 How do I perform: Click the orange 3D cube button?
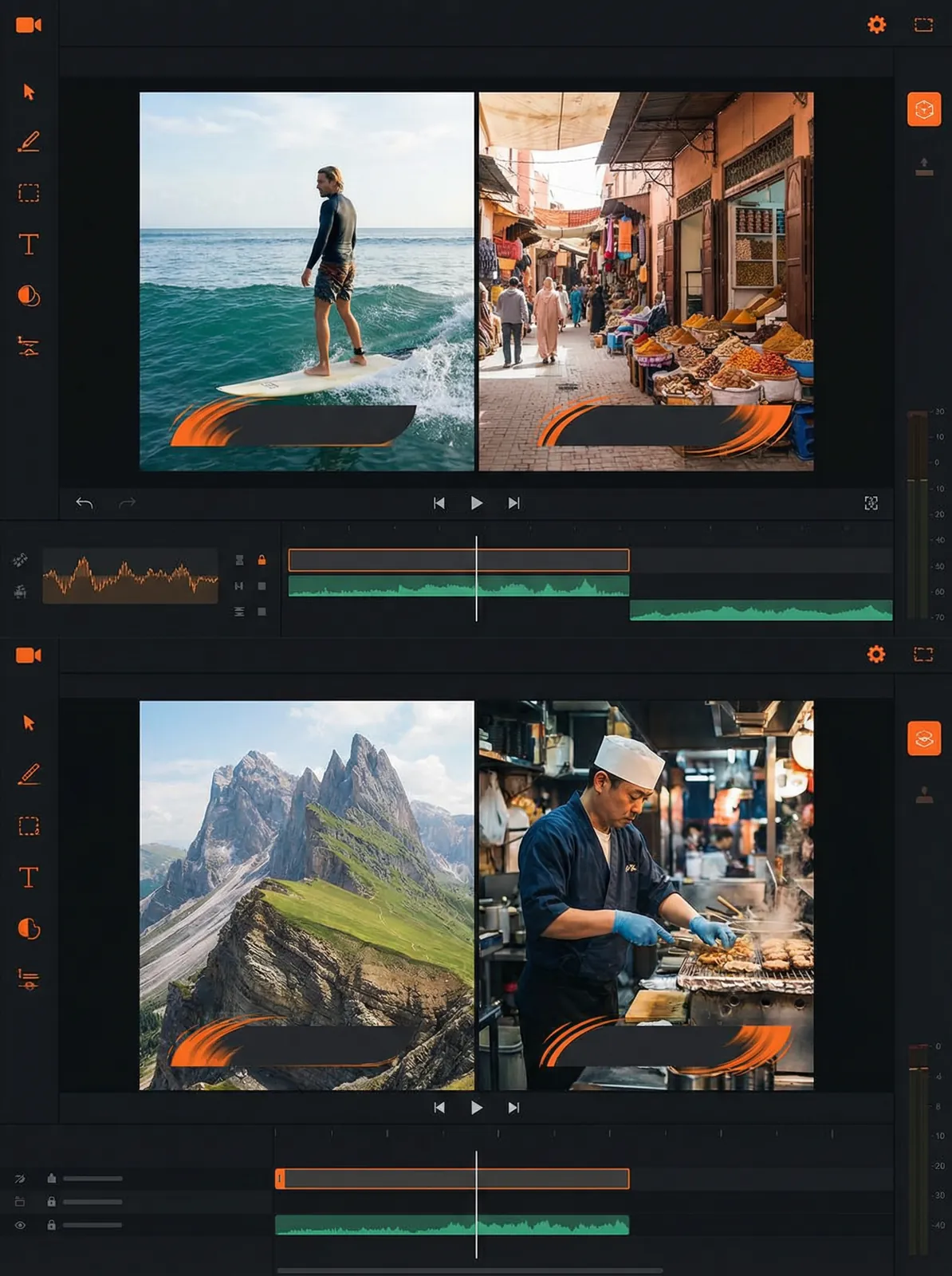coord(924,109)
